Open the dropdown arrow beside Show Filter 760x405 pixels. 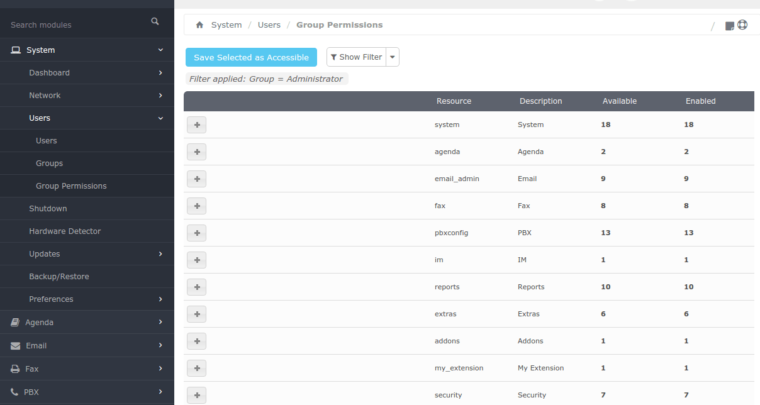393,58
